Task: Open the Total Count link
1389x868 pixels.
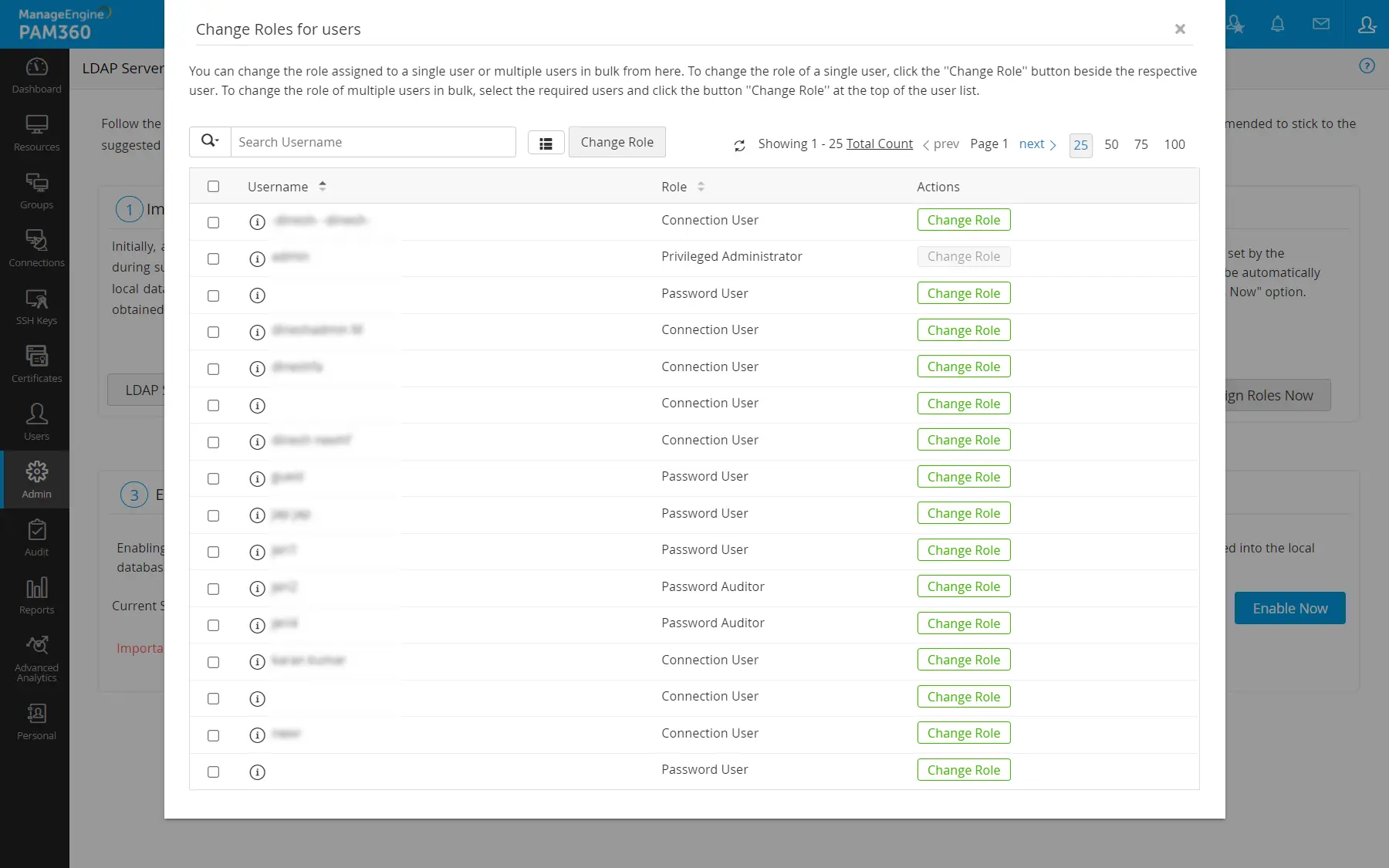Action: pos(879,144)
